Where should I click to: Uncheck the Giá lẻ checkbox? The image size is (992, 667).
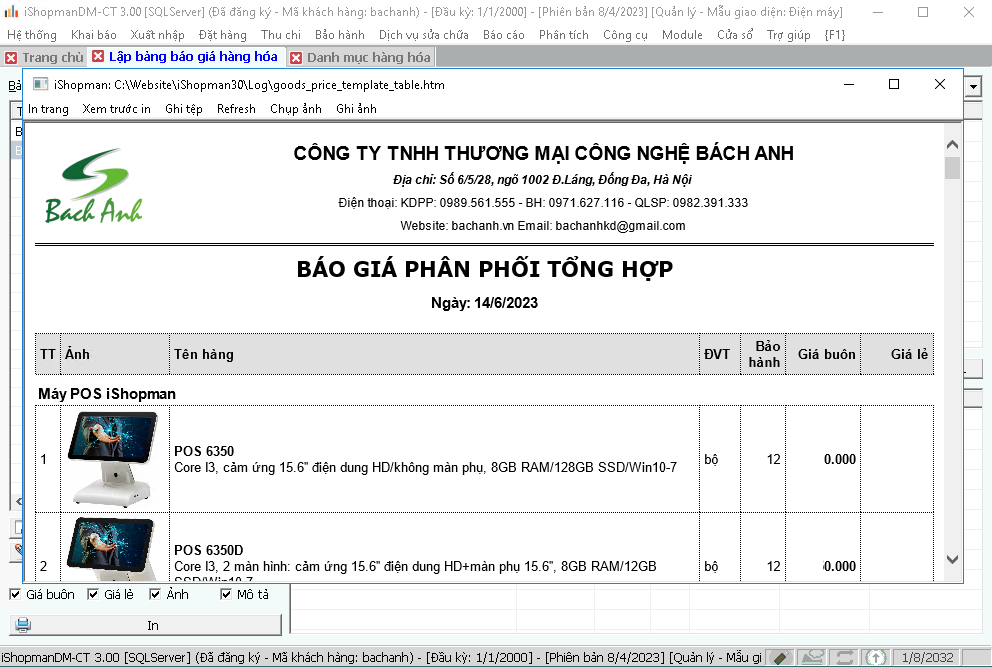point(93,594)
